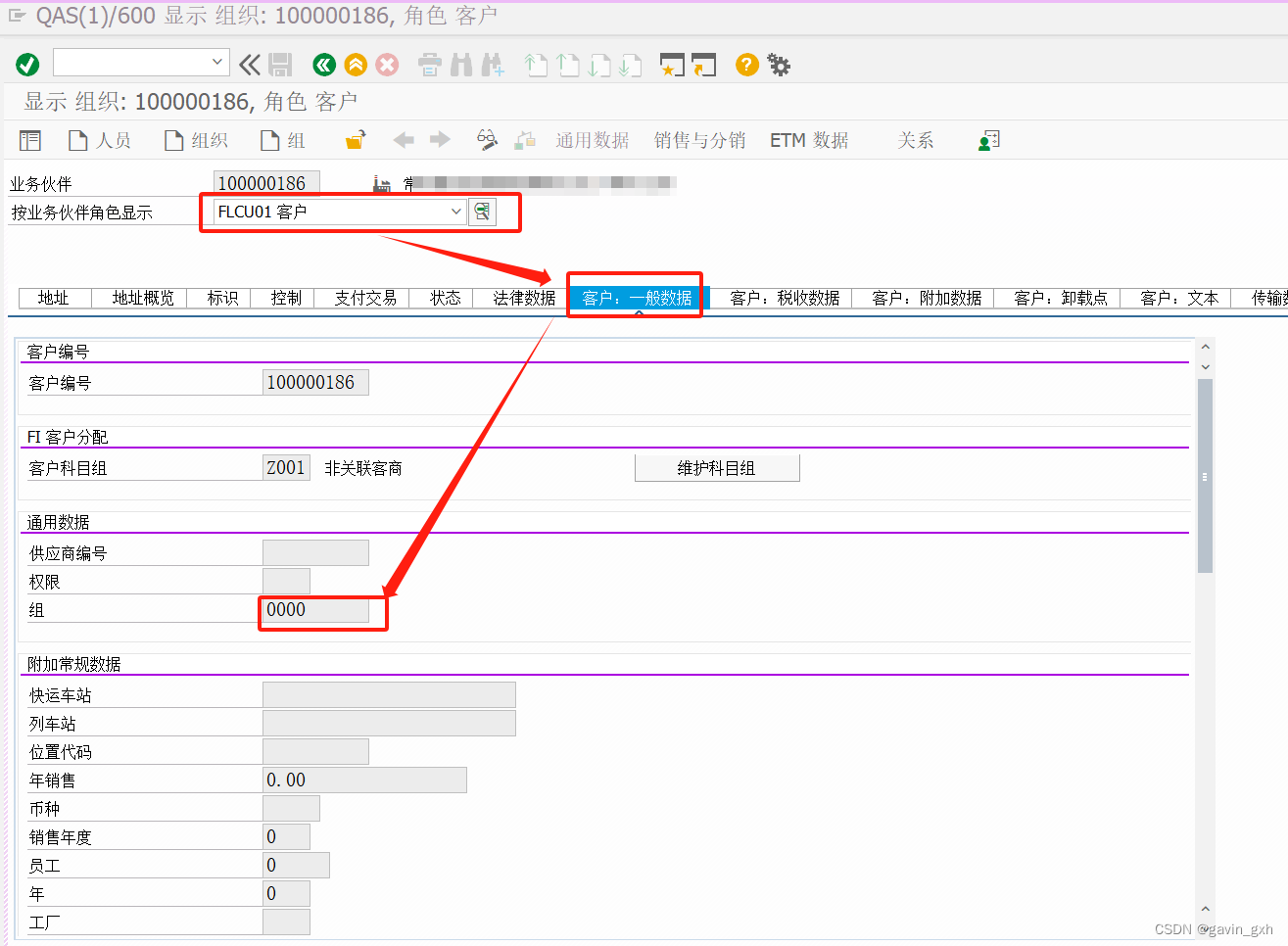Click the 组 field showing 0000

pos(315,609)
